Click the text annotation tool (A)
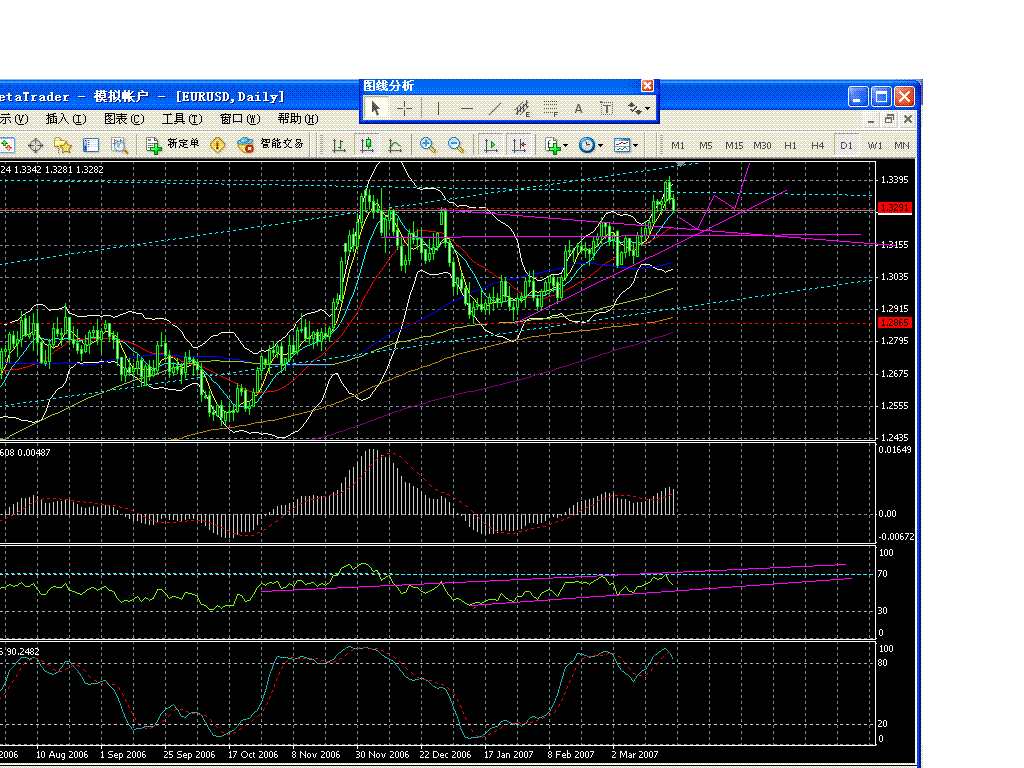 [x=578, y=108]
